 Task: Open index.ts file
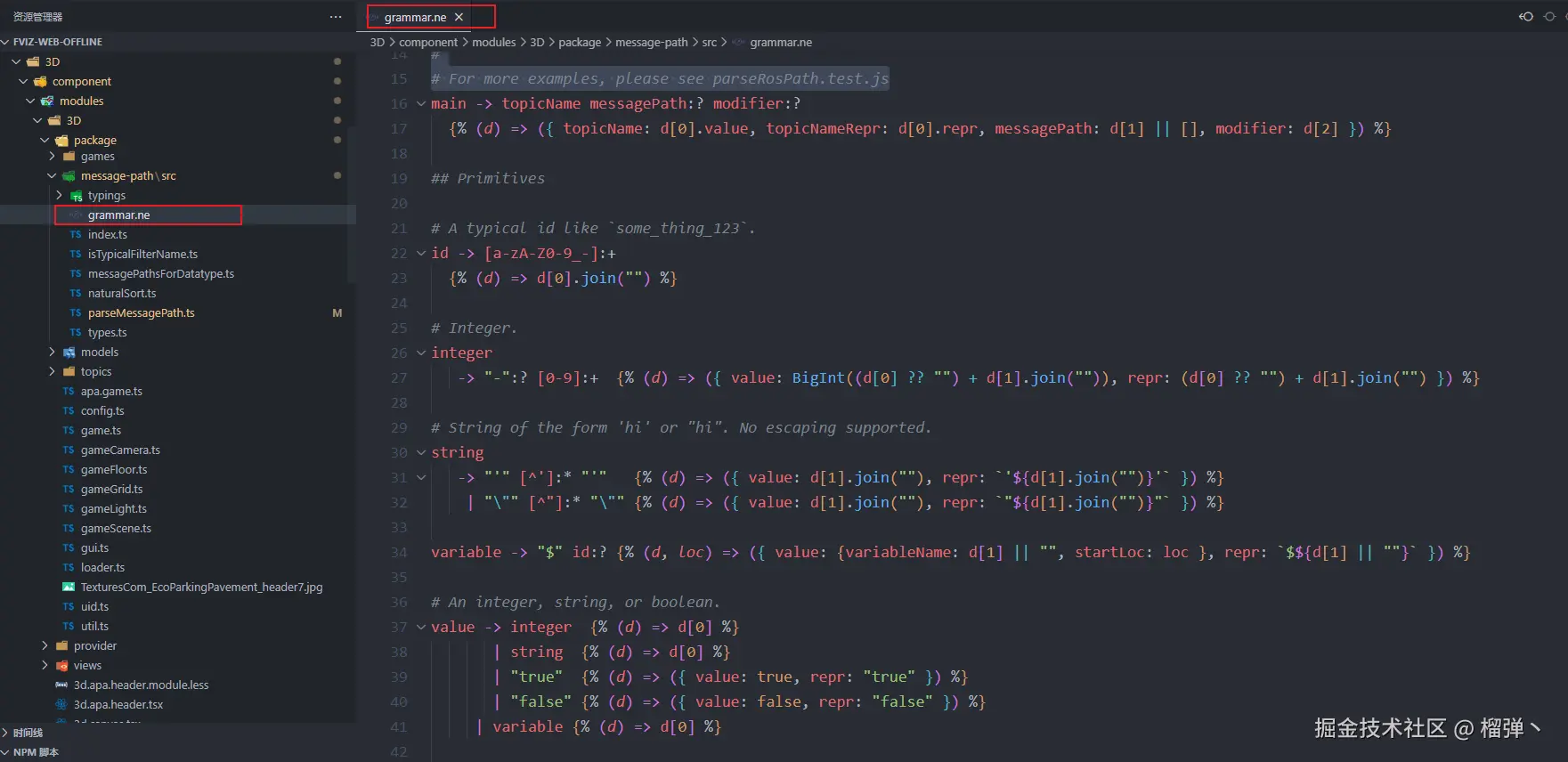click(x=108, y=234)
